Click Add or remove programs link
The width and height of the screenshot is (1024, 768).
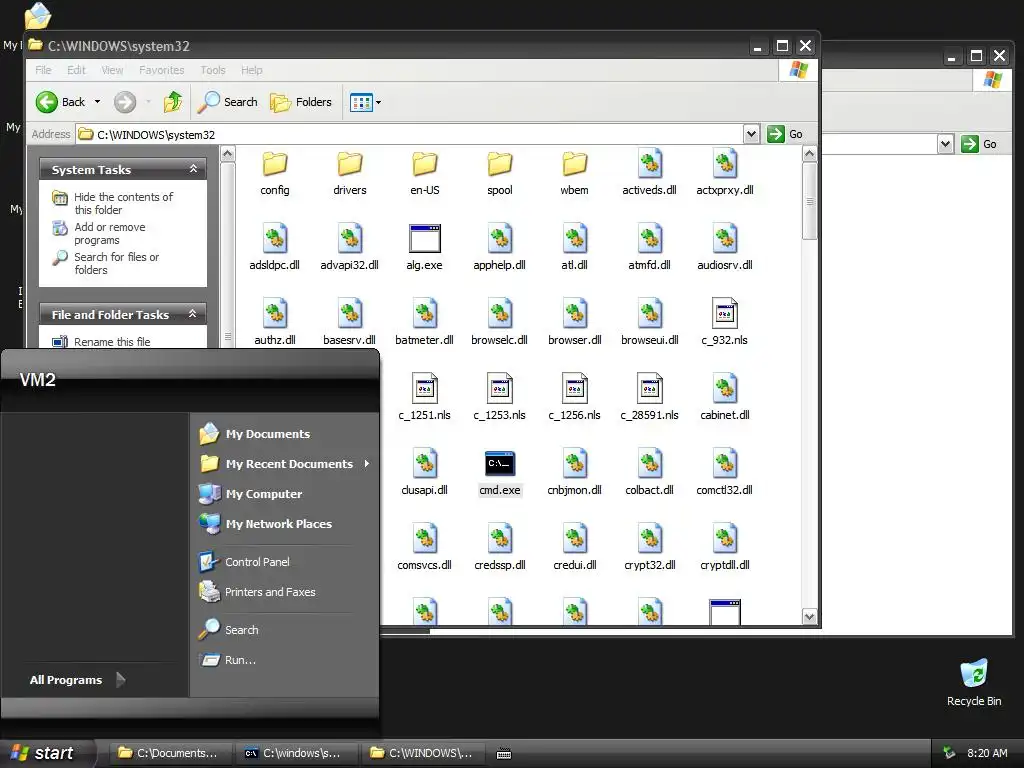[110, 233]
